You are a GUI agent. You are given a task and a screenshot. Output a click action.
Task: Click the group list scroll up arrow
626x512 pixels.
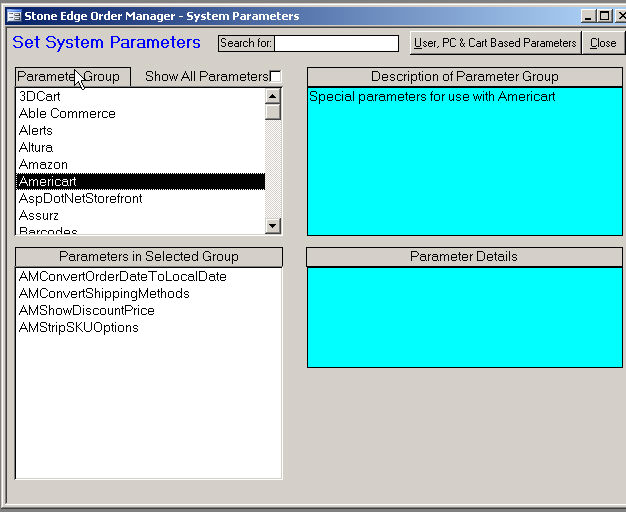tap(273, 96)
